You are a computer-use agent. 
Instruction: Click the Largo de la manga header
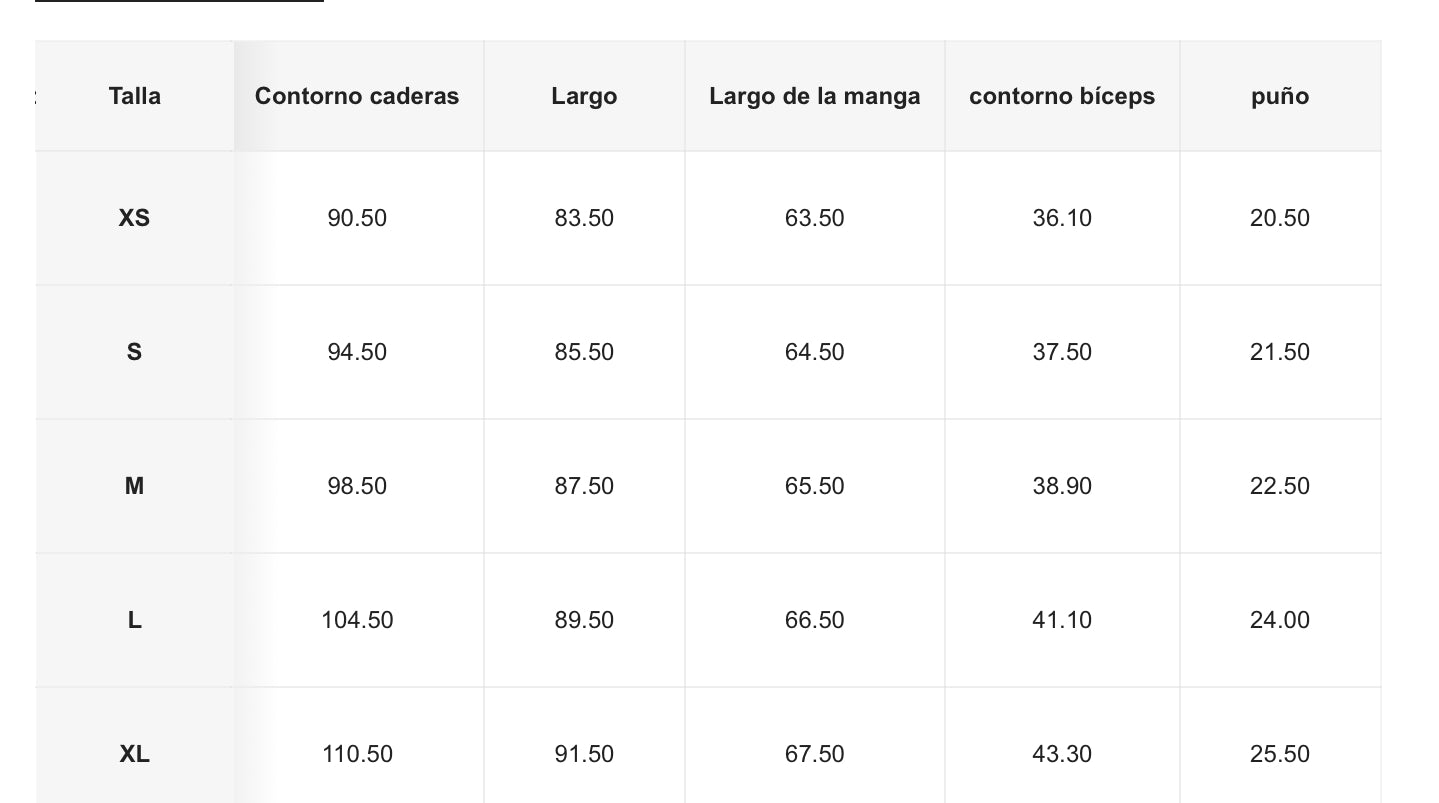[x=814, y=96]
